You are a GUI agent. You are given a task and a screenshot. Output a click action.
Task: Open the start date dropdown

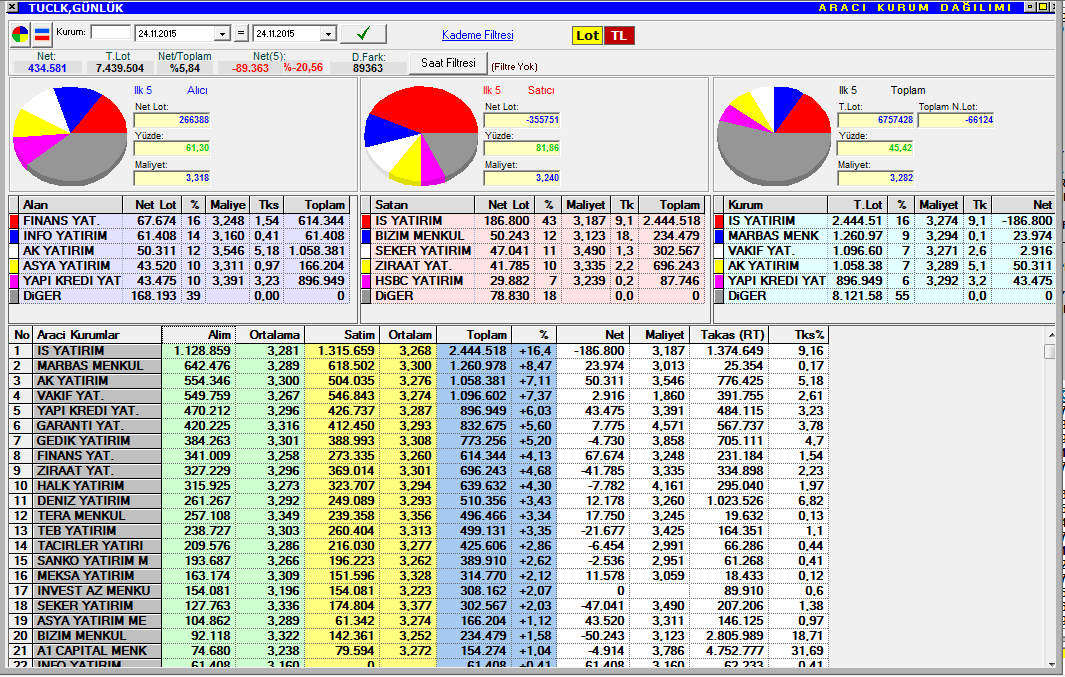click(x=222, y=34)
